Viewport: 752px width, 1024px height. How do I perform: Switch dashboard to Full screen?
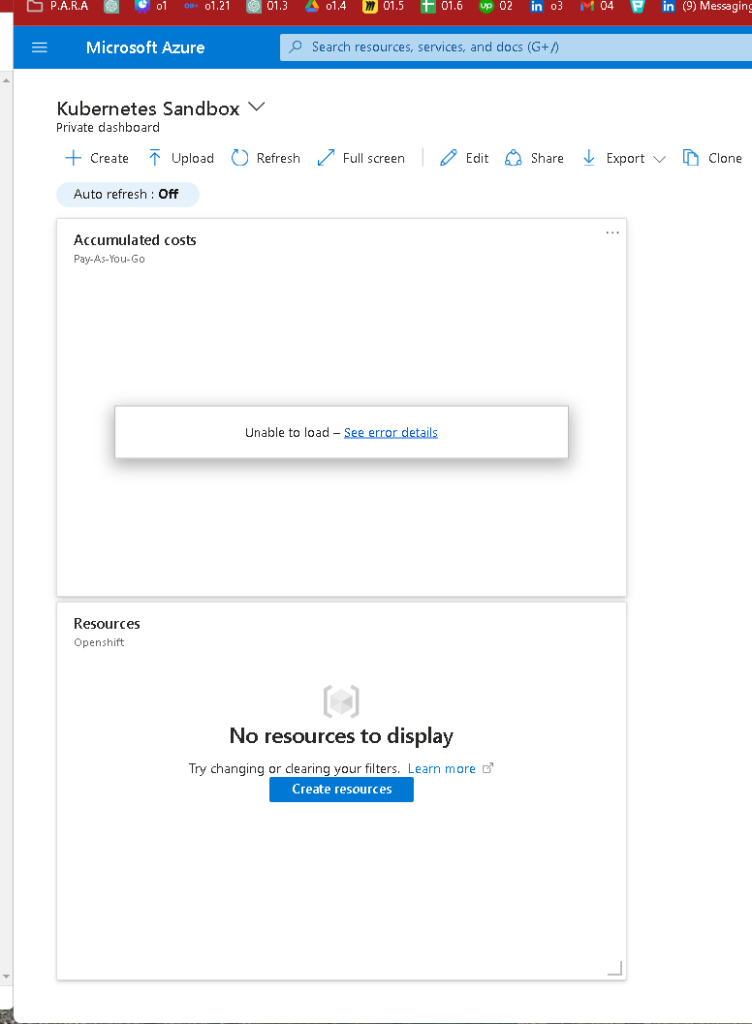[361, 158]
